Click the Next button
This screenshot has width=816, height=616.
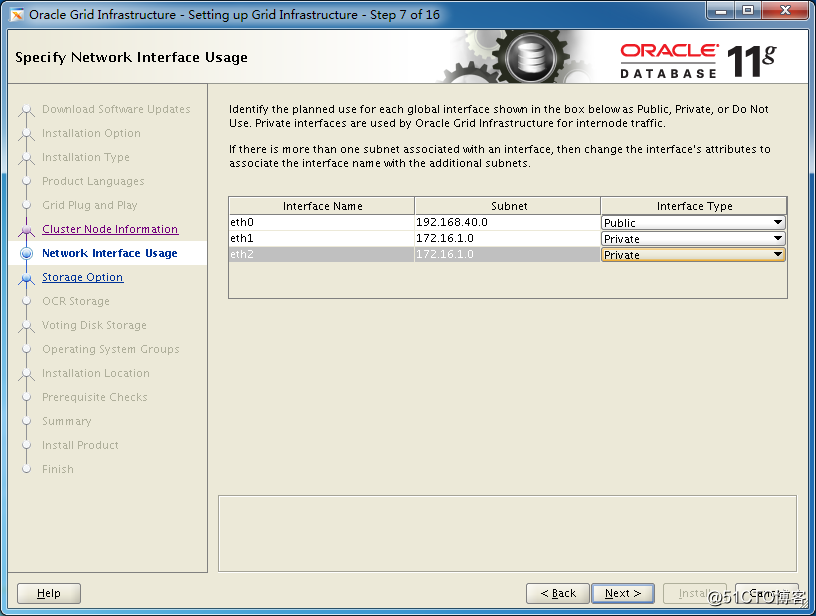point(622,593)
